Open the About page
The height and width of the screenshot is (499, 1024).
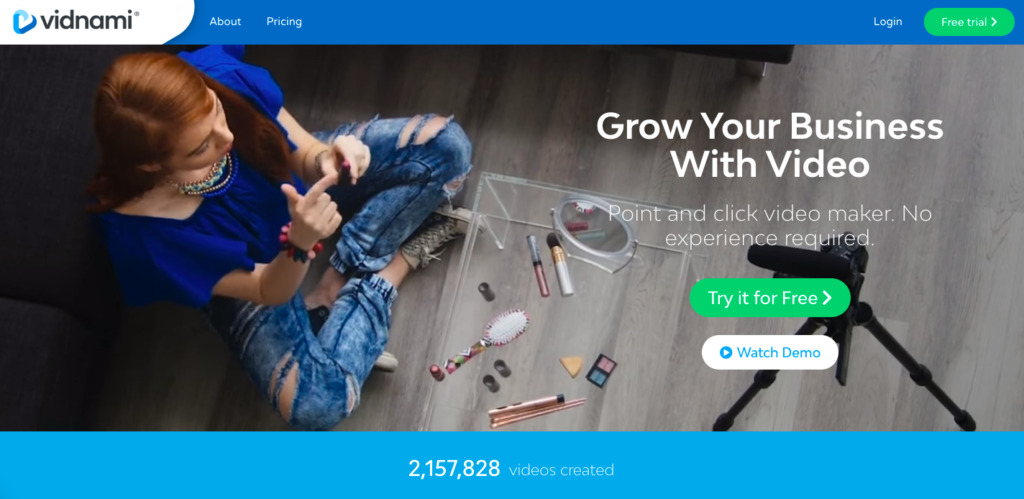pyautogui.click(x=225, y=22)
